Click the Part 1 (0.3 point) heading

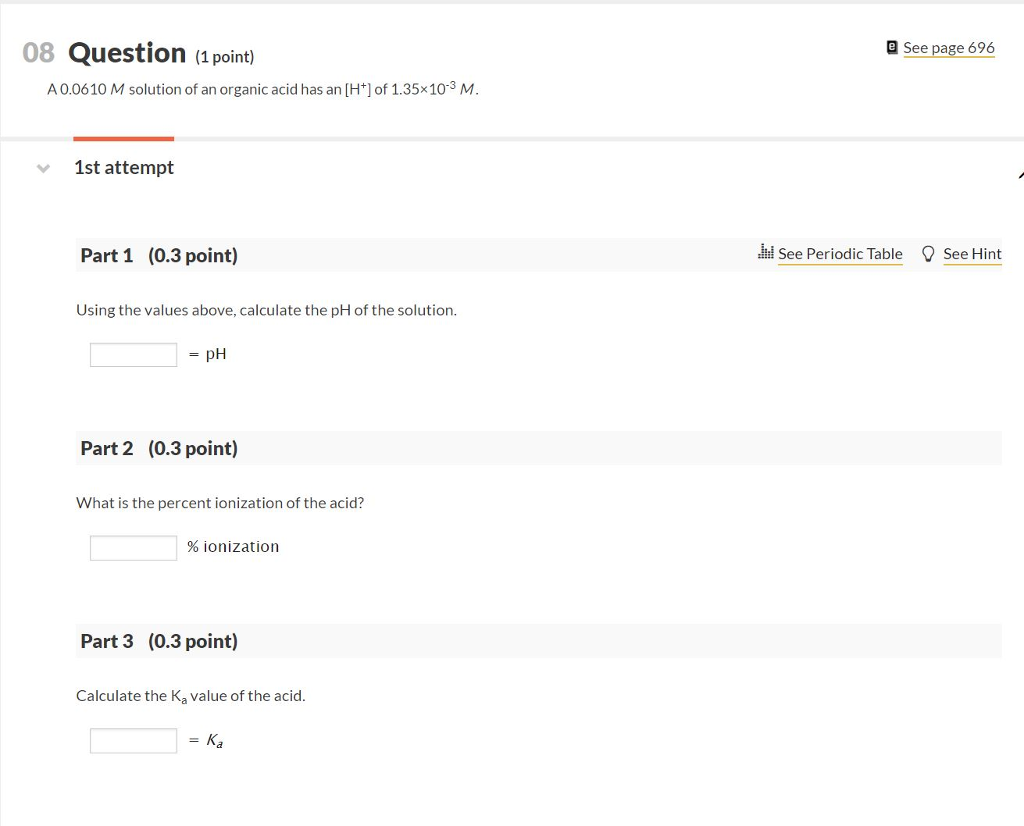[x=159, y=255]
